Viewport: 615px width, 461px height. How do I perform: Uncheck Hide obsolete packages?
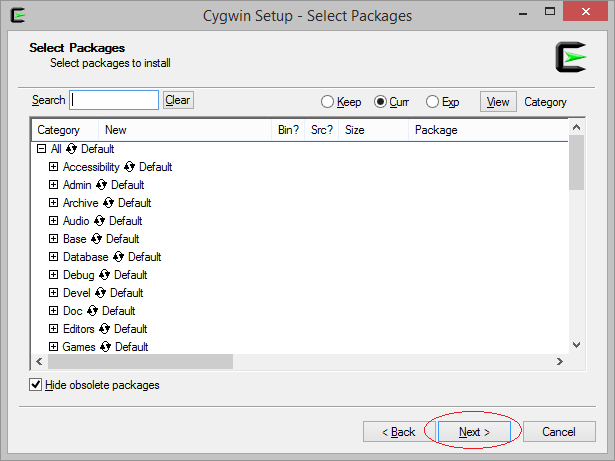(35, 385)
